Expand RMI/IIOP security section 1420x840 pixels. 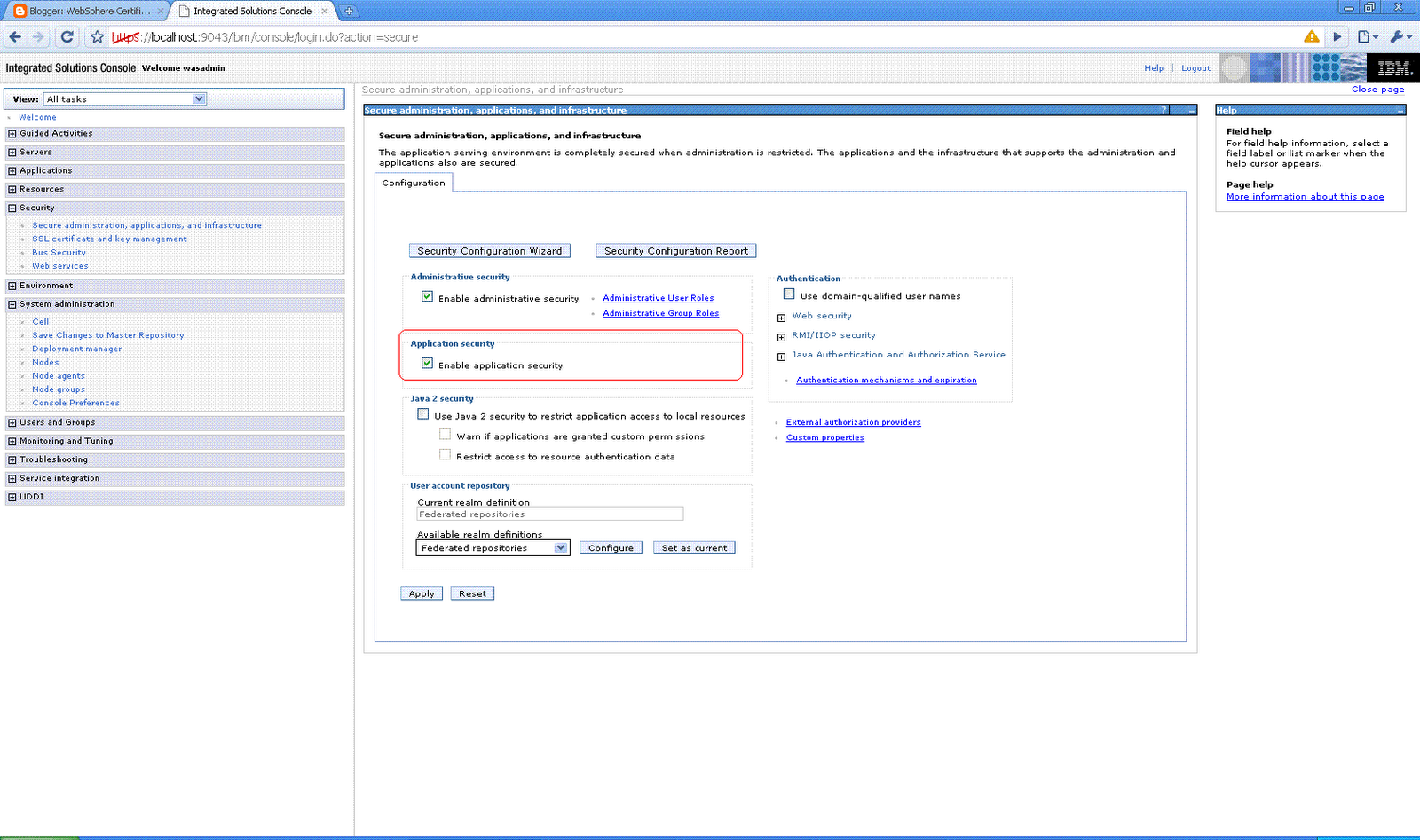click(782, 337)
